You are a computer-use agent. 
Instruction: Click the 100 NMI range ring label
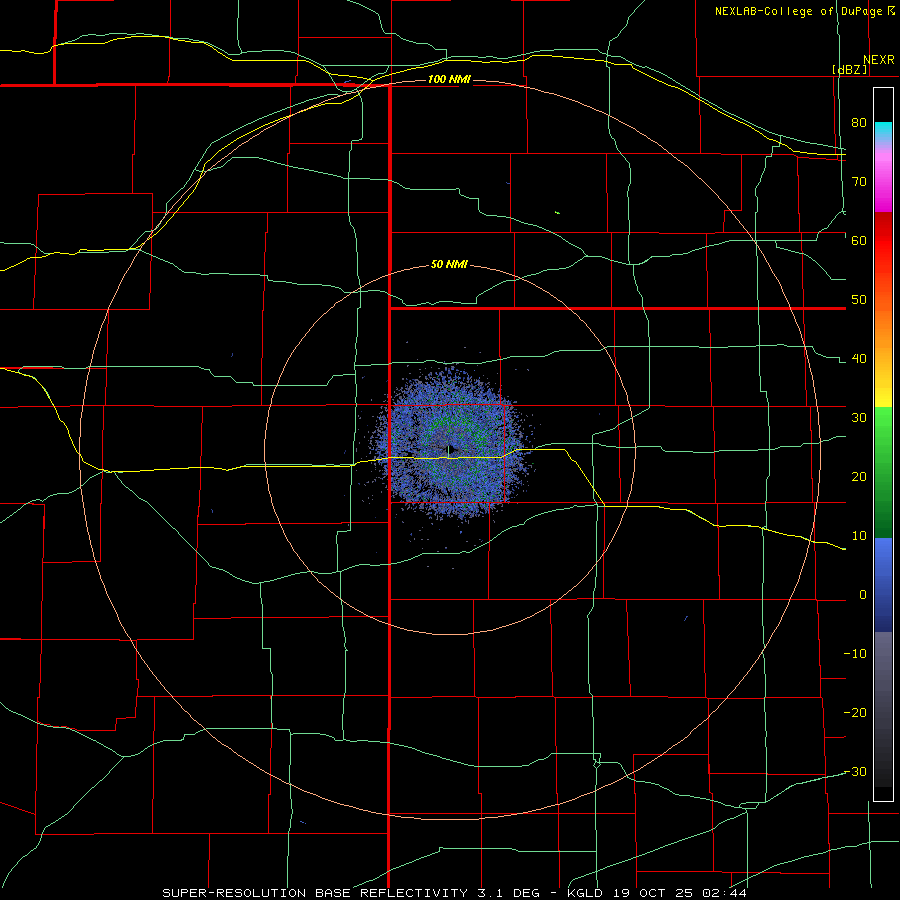click(x=449, y=79)
